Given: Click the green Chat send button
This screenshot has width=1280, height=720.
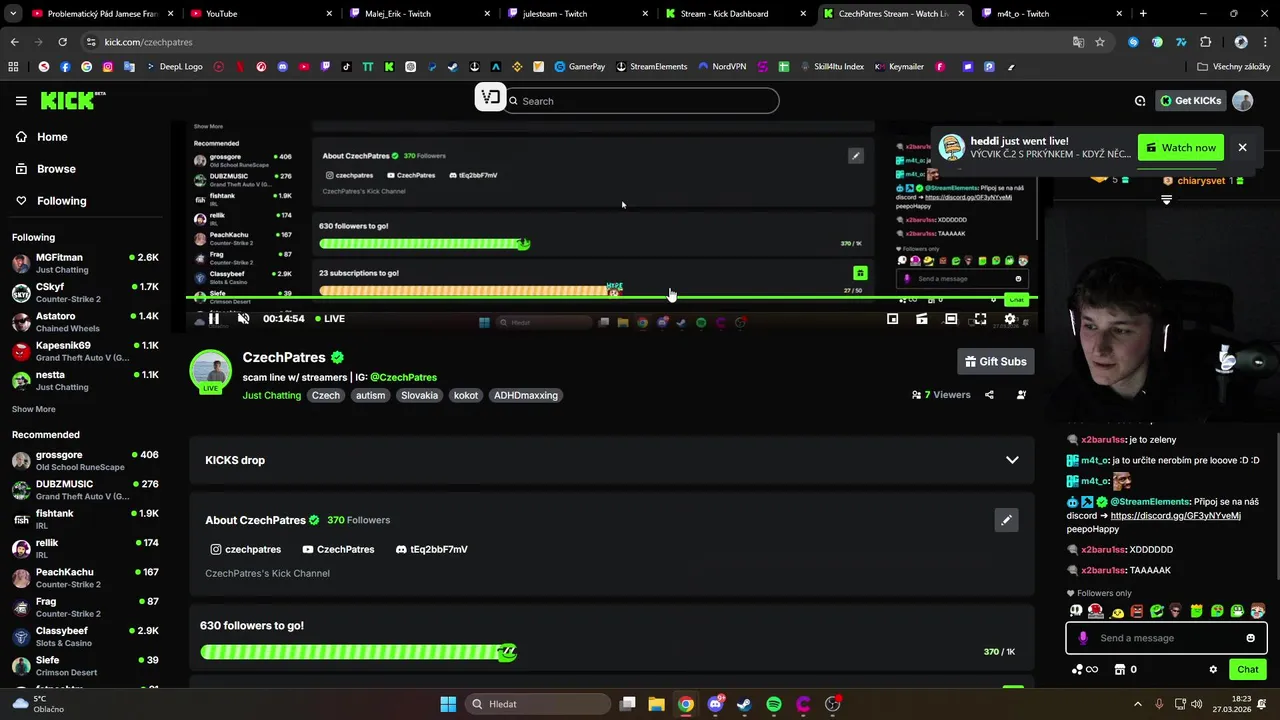Looking at the screenshot, I should 1248,669.
